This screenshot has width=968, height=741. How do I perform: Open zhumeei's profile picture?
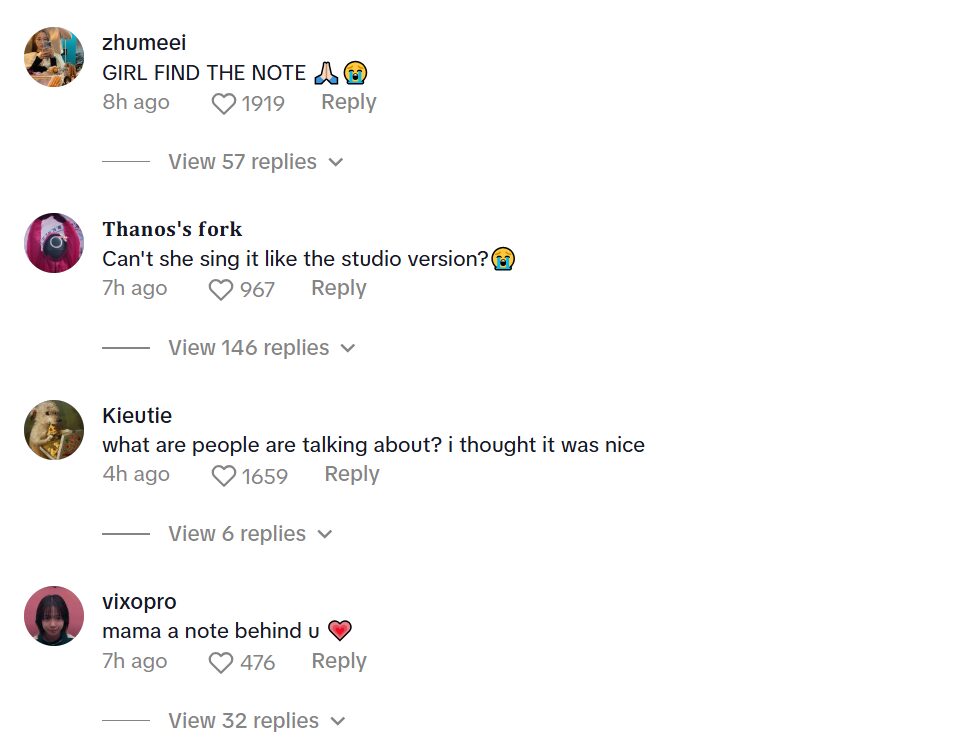pos(54,57)
